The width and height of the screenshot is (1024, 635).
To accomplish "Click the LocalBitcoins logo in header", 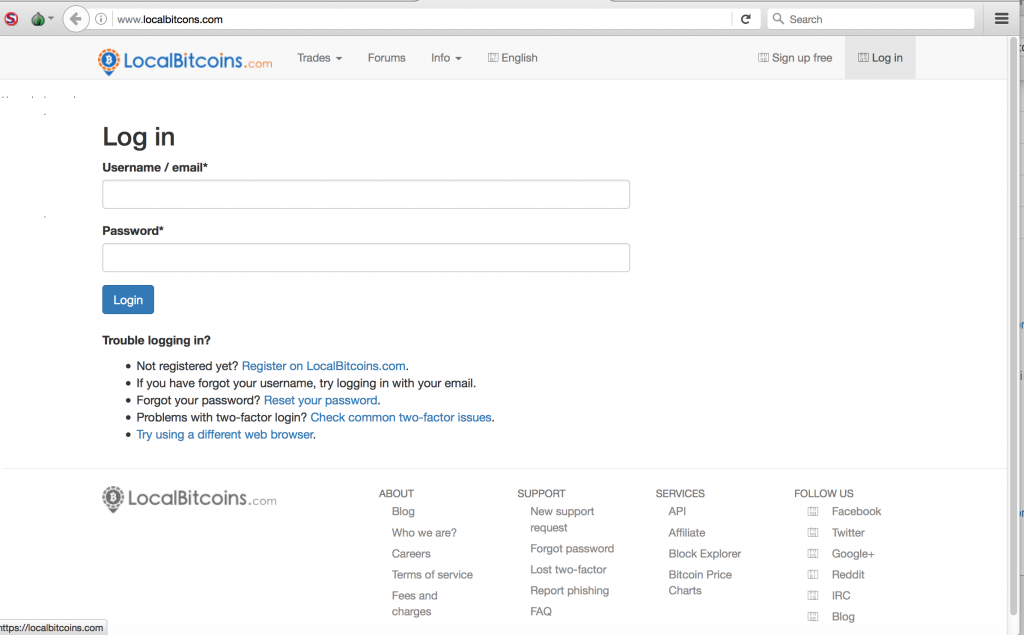I will [185, 61].
